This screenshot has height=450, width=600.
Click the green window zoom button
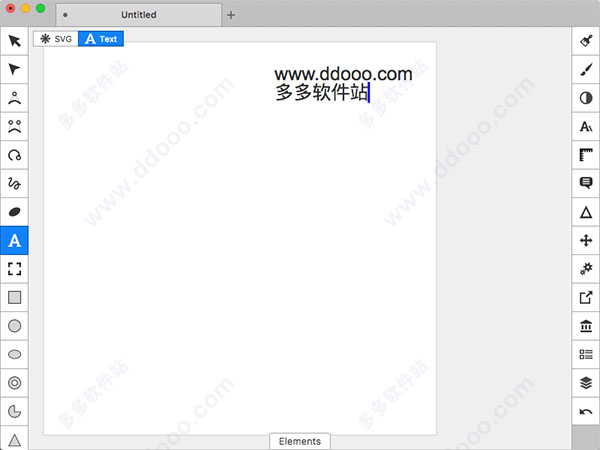pyautogui.click(x=41, y=8)
